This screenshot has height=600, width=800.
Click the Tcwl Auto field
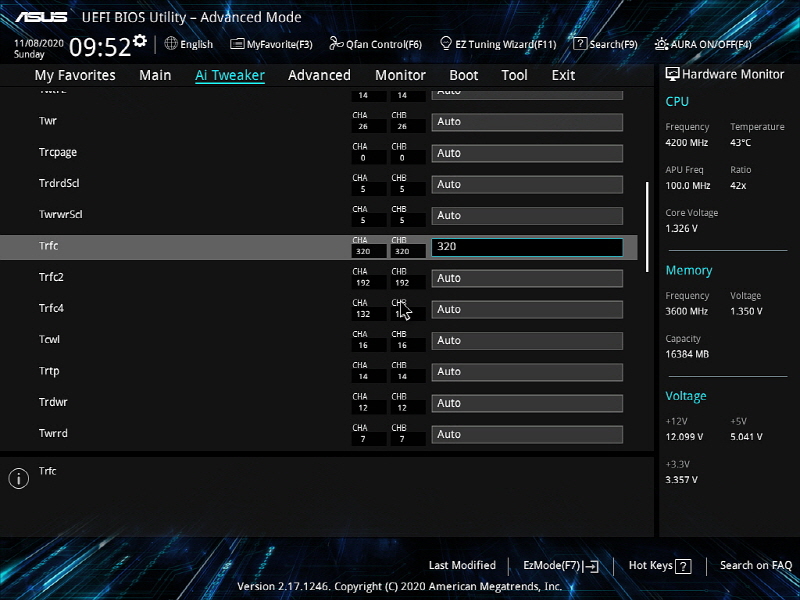527,340
